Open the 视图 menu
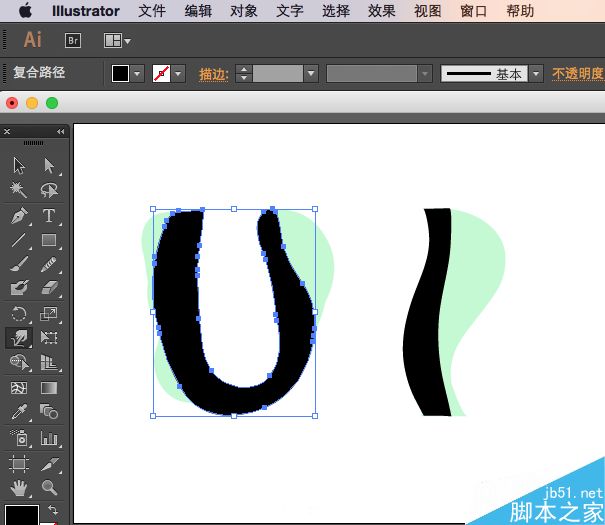This screenshot has width=605, height=525. click(x=428, y=11)
